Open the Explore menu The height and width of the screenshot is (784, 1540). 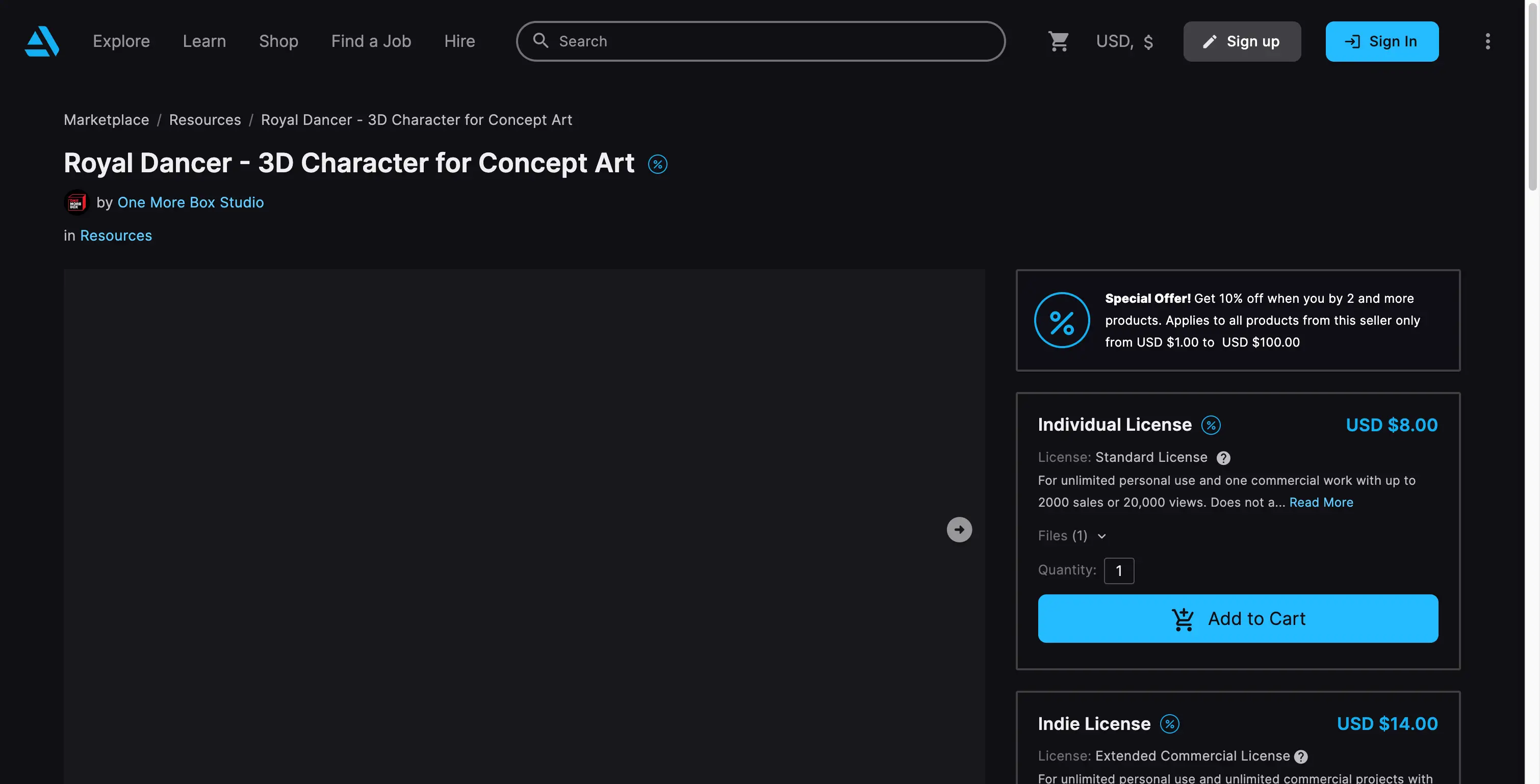[121, 41]
